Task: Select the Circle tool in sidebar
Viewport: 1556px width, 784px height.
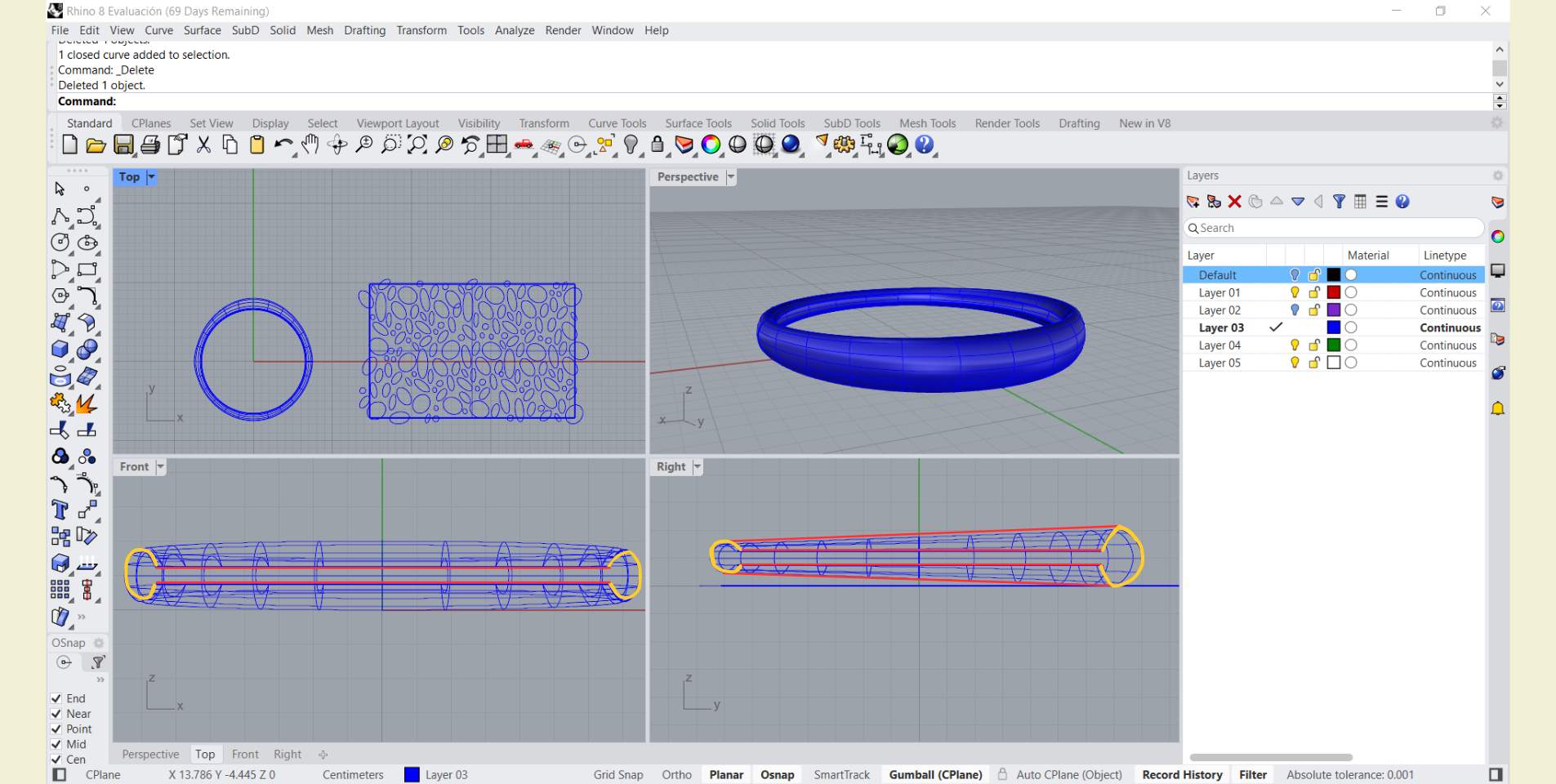Action: tap(60, 243)
